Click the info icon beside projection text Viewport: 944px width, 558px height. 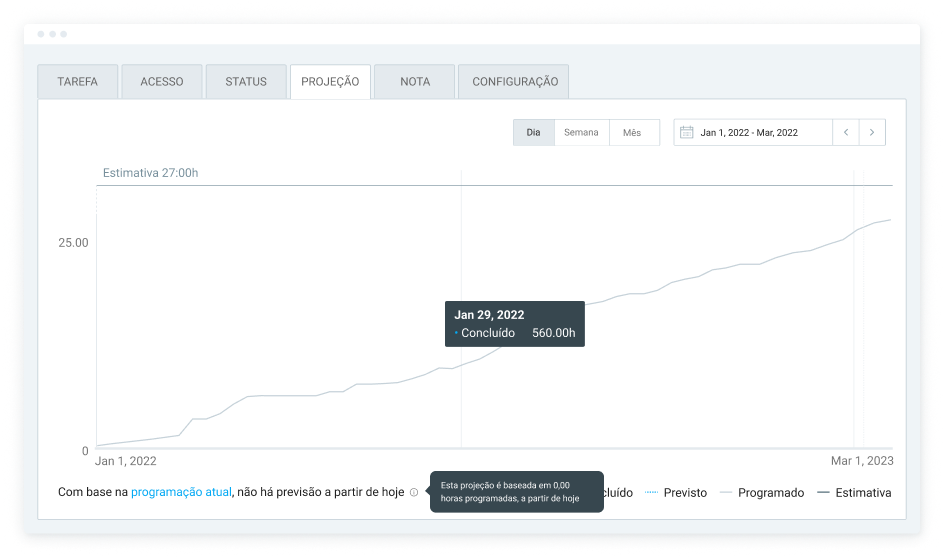tap(414, 492)
